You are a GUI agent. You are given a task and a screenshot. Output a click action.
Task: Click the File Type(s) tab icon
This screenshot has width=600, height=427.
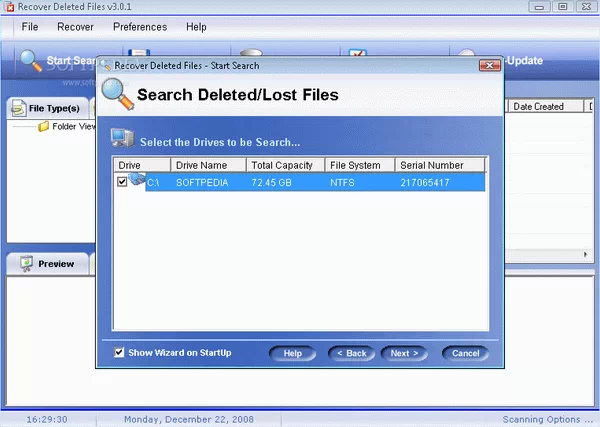tap(19, 108)
